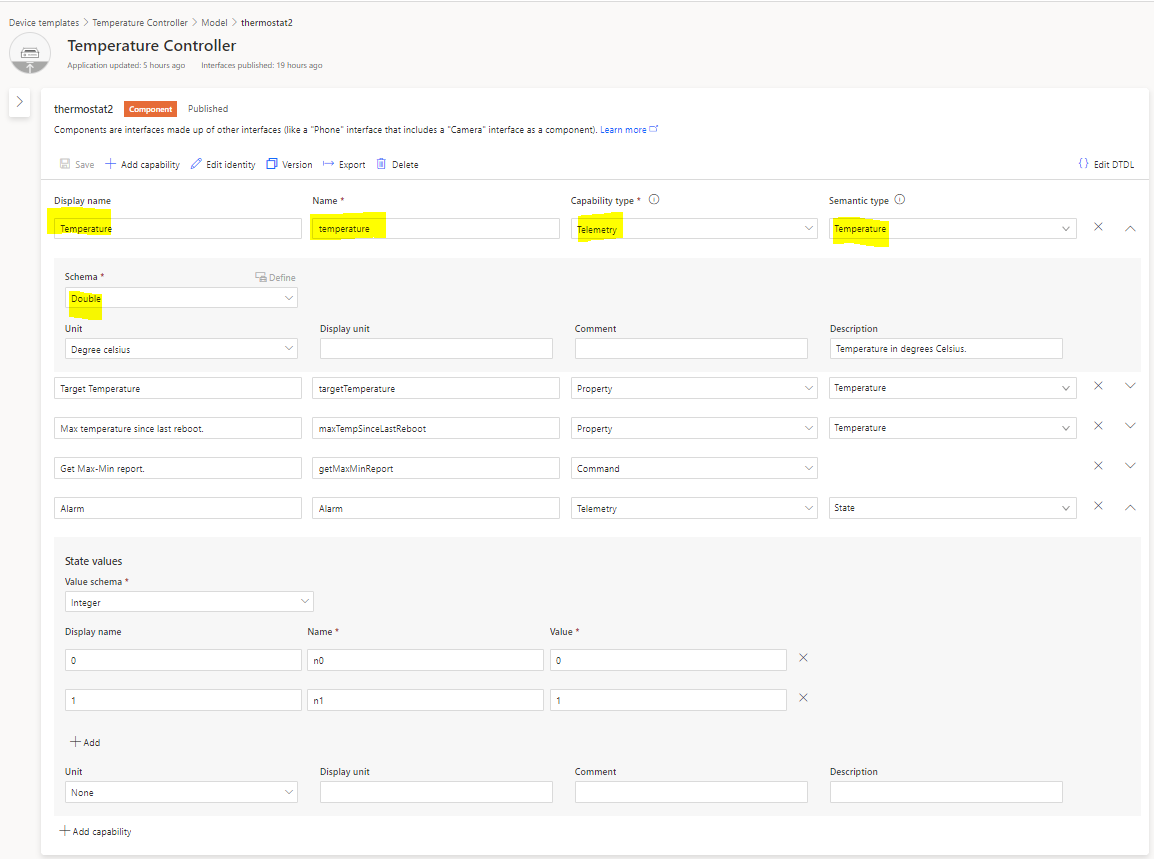Click the Target Temperature display name field
The image size is (1154, 859).
177,388
